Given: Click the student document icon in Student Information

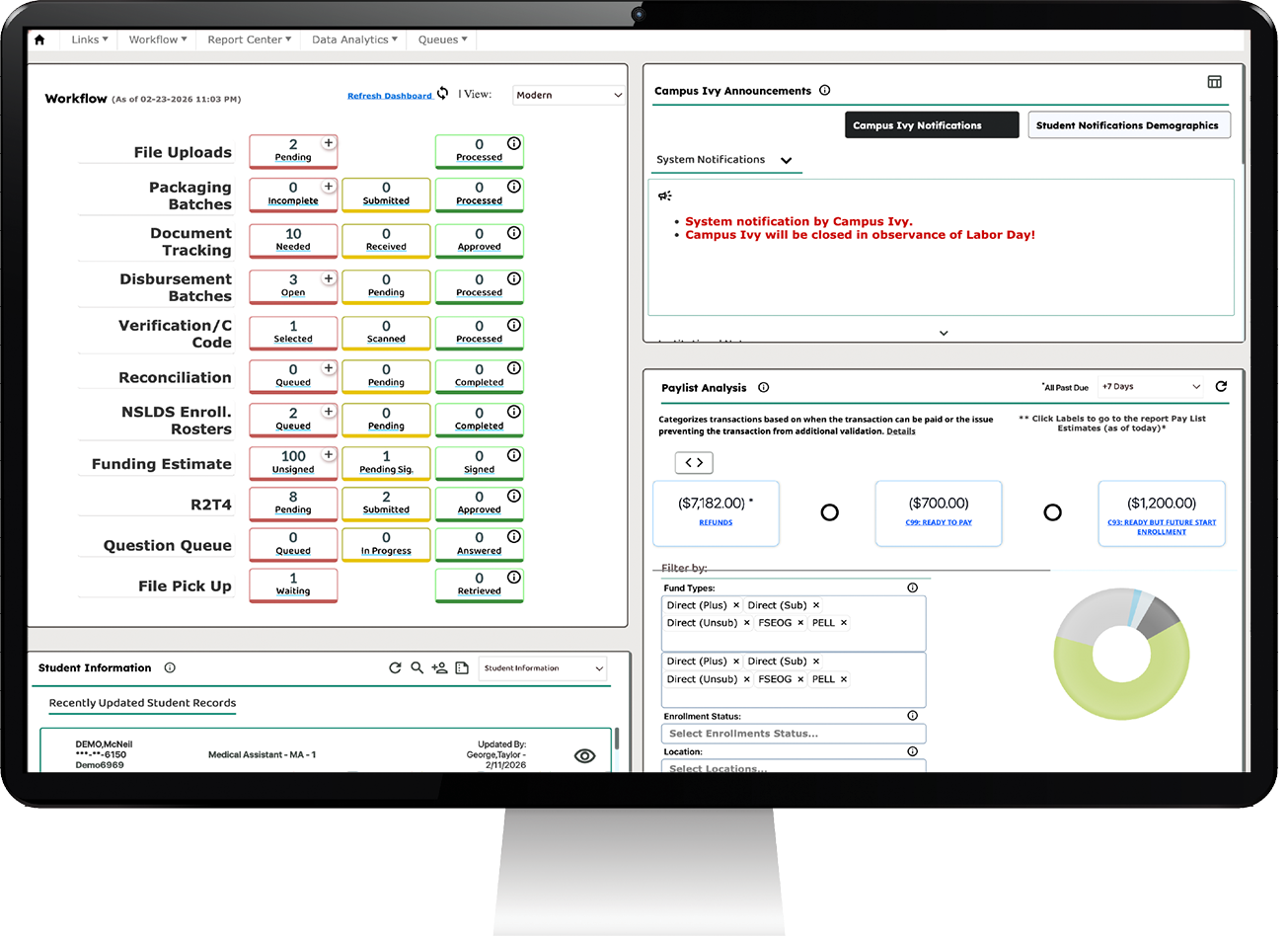Looking at the screenshot, I should (462, 668).
